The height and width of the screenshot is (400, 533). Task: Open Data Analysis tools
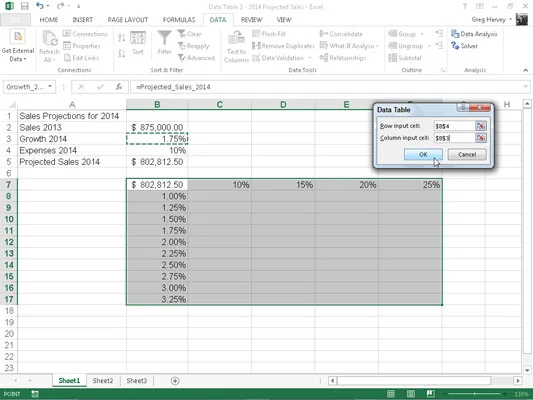[474, 34]
